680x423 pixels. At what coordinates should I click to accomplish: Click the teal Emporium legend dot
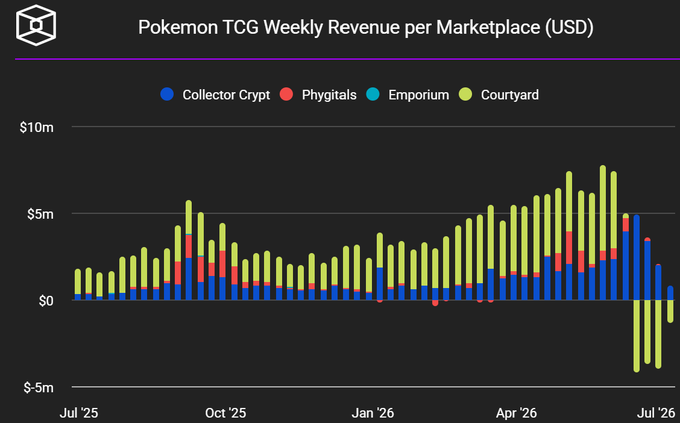tap(373, 94)
